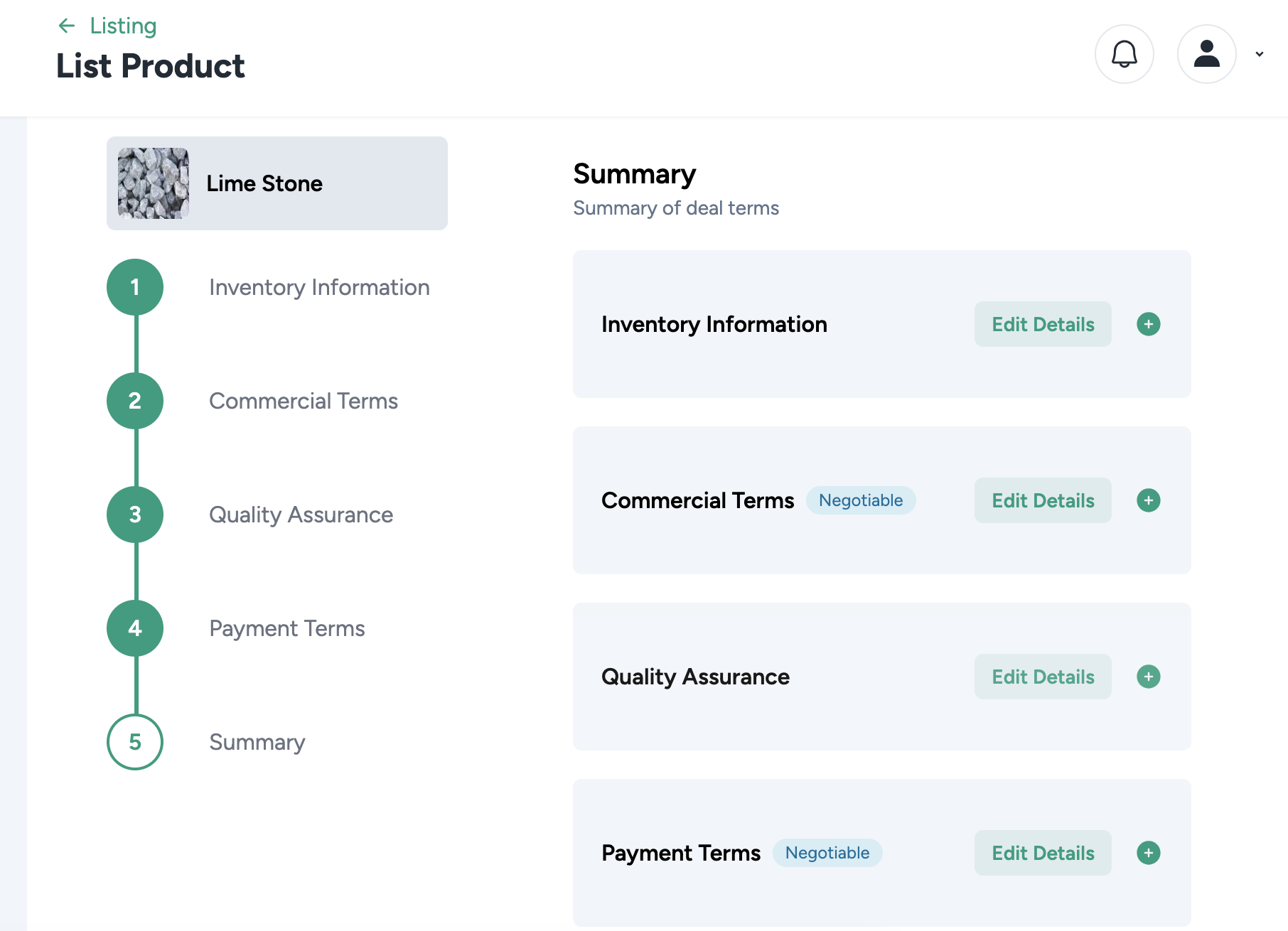
Task: Edit Details for Payment Terms
Action: [x=1042, y=853]
